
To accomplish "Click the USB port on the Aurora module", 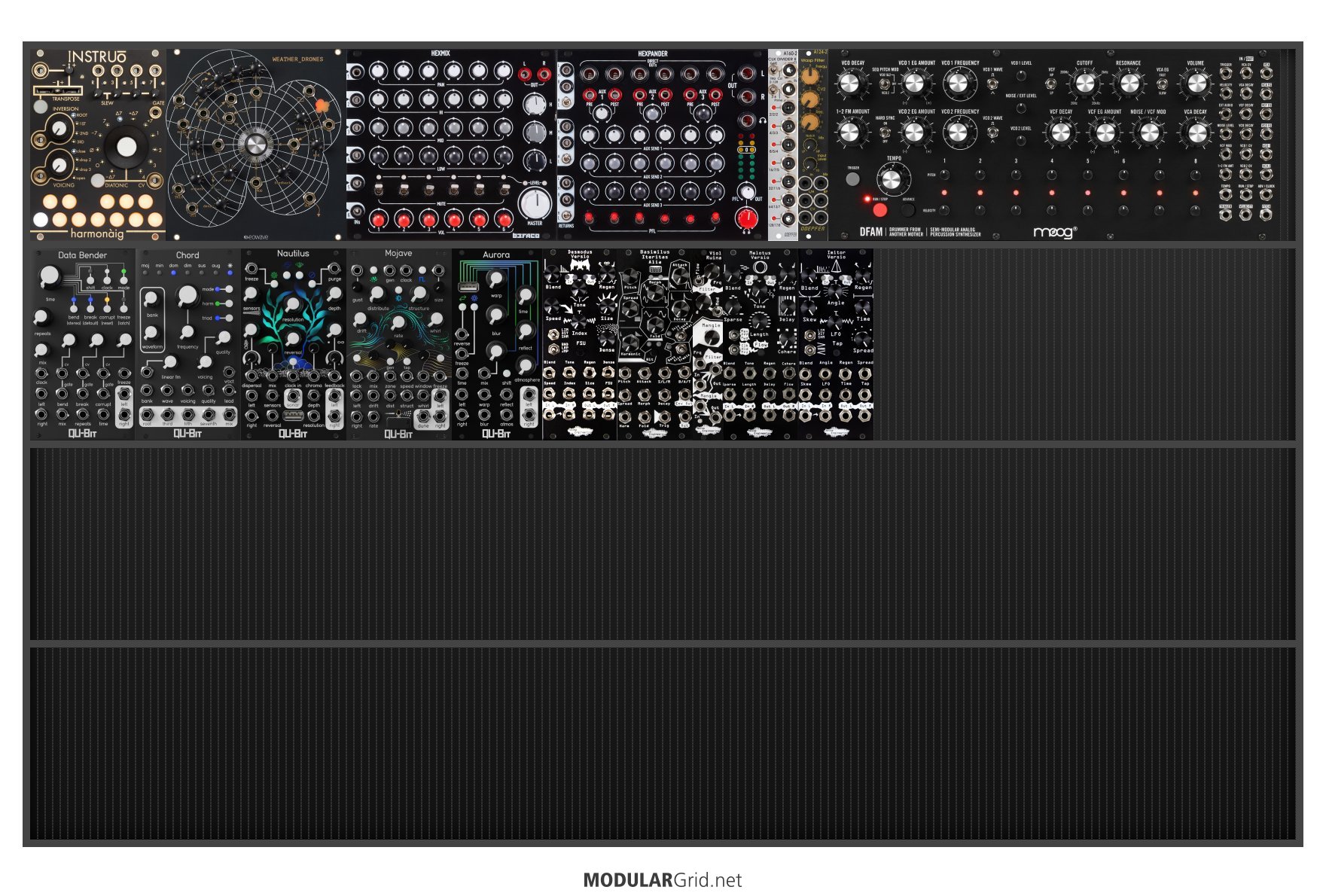I will point(468,287).
